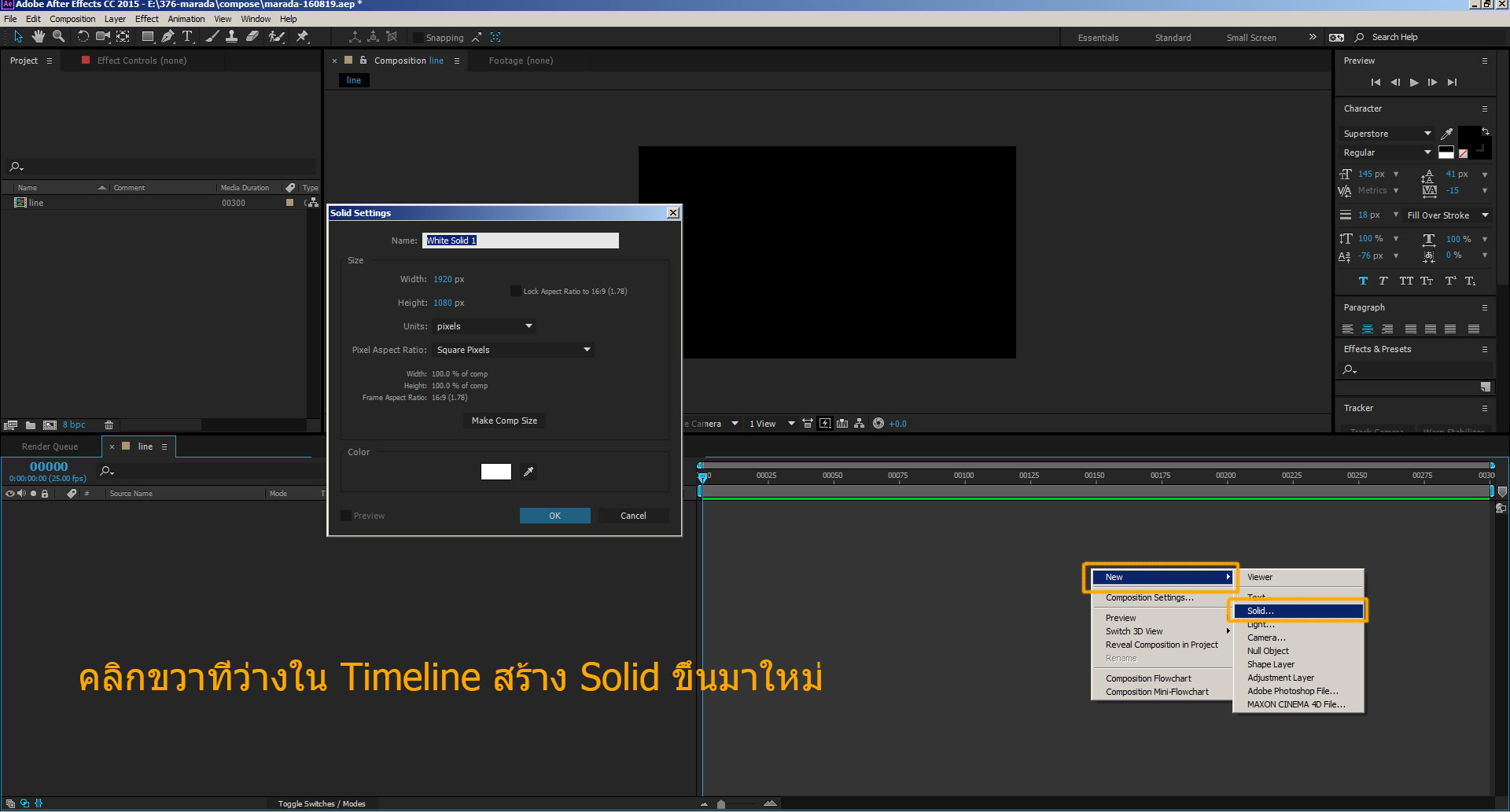Confirm the solid with OK button
This screenshot has width=1510, height=812.
click(554, 516)
